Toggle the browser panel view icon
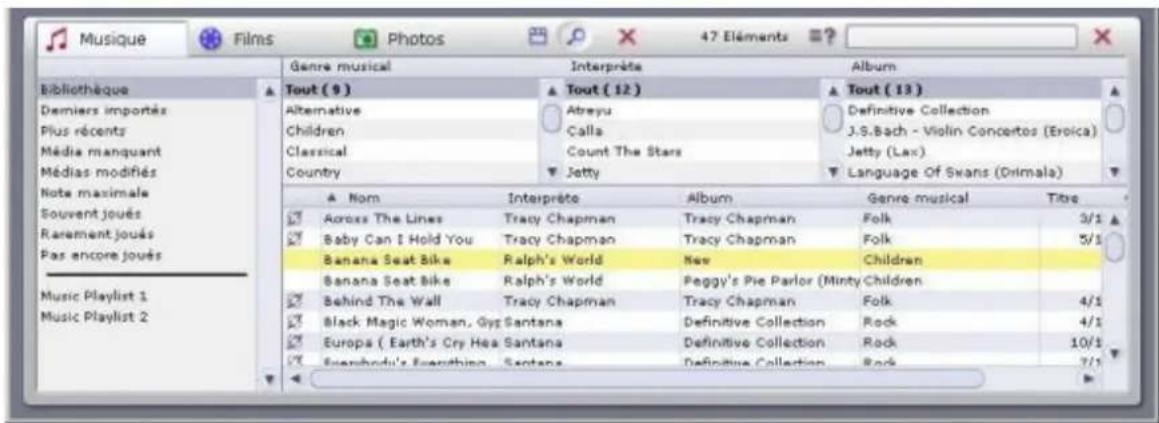 click(x=537, y=36)
